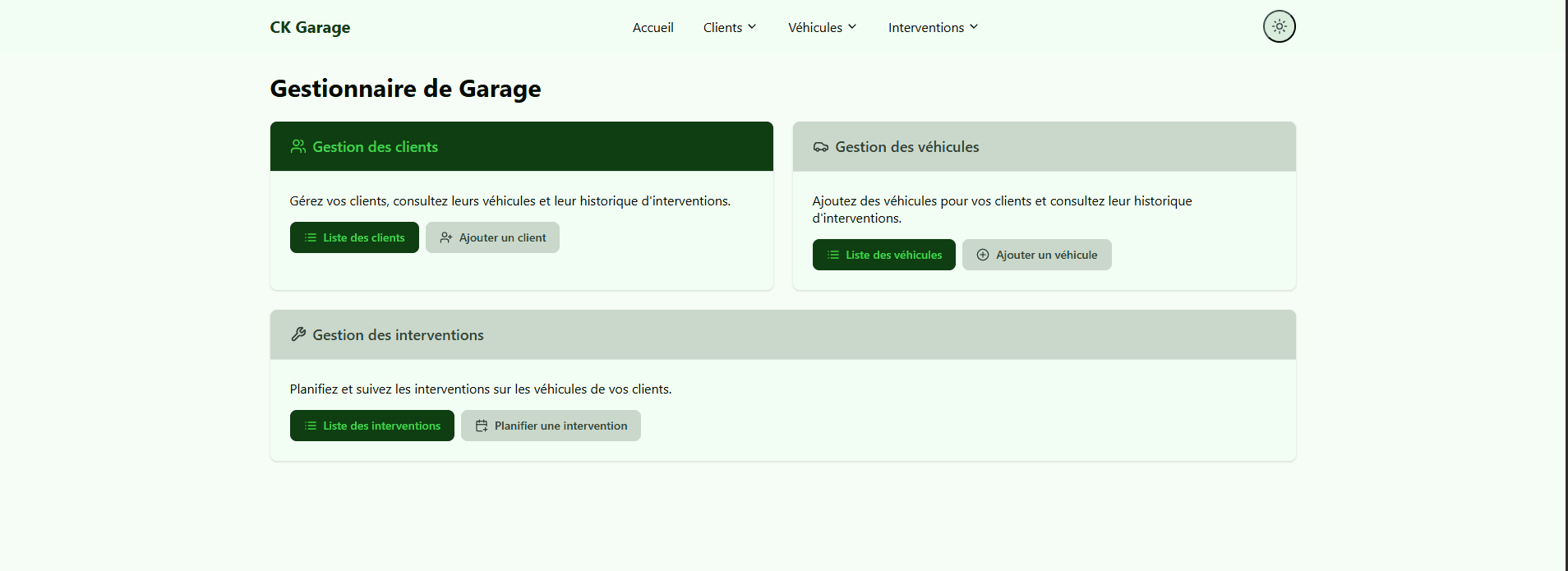Screen dimensions: 1568x571
Task: Click the plus-circle icon in Ajouter un véhicule
Action: 983,255
